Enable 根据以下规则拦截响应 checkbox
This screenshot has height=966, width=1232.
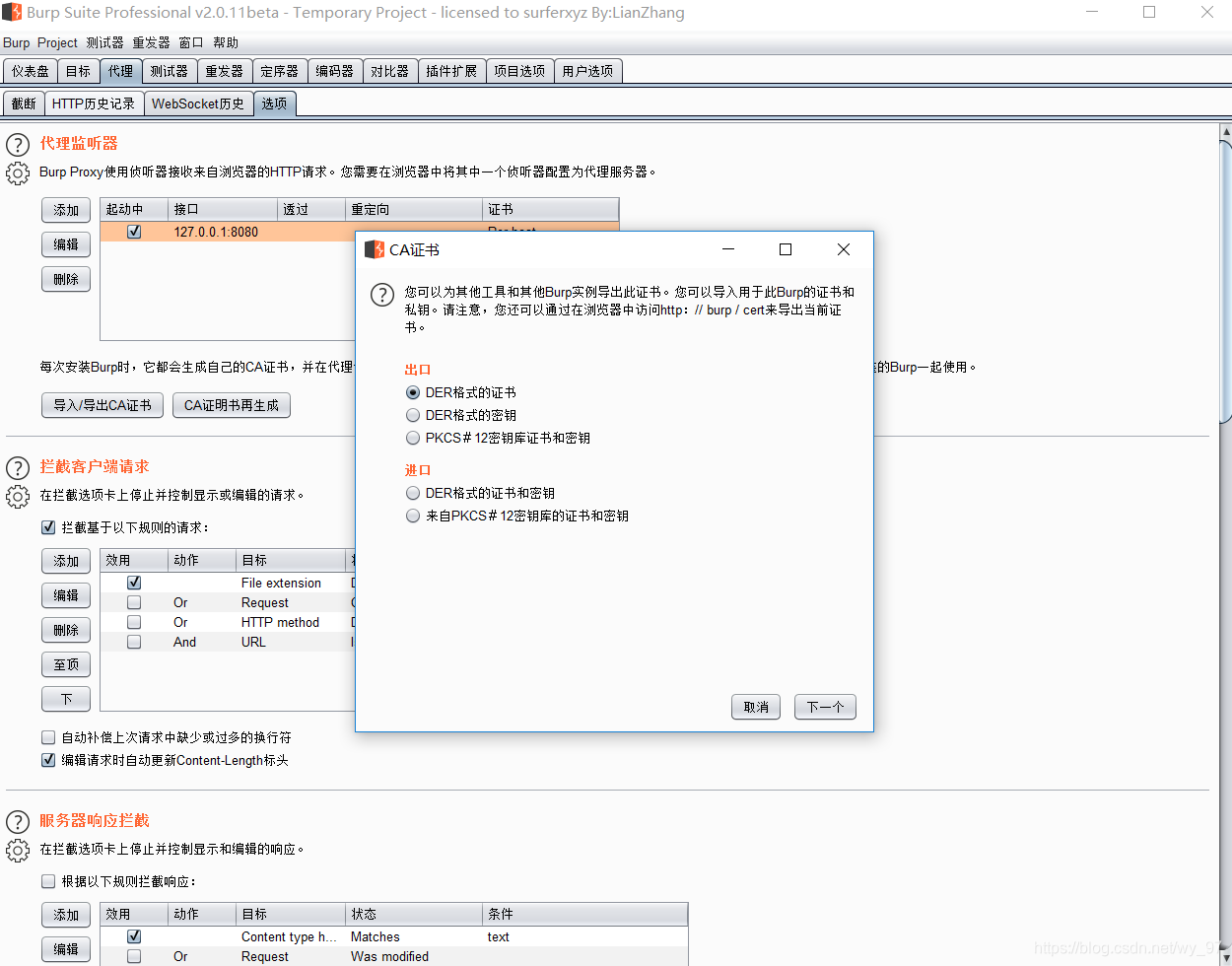click(48, 881)
